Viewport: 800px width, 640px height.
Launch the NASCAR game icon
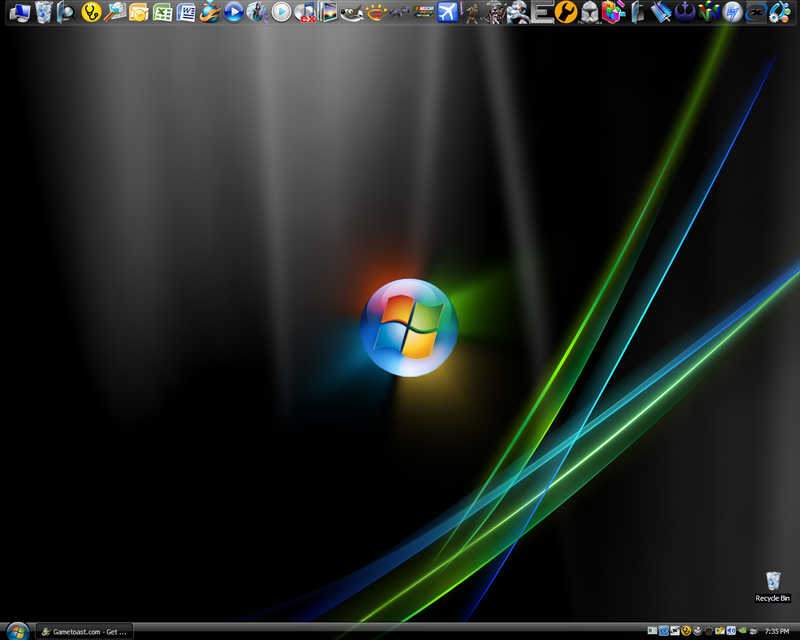point(423,12)
